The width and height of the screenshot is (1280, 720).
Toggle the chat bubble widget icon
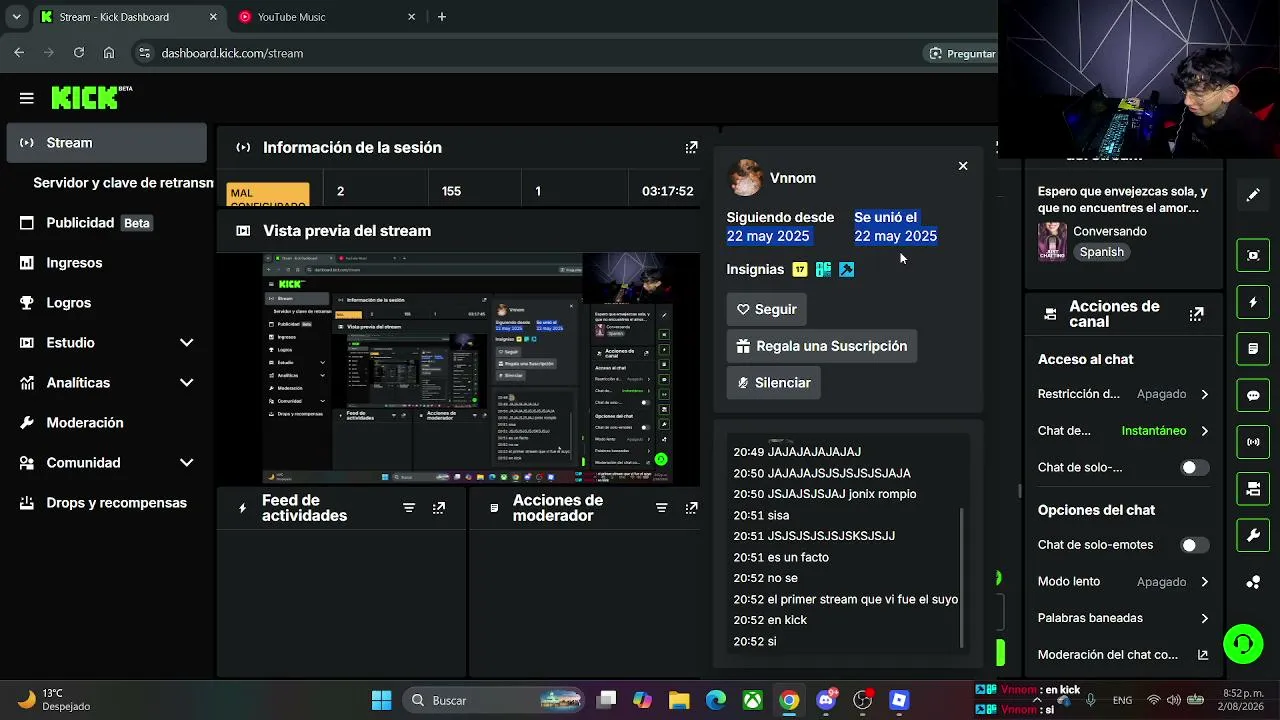tap(1253, 395)
